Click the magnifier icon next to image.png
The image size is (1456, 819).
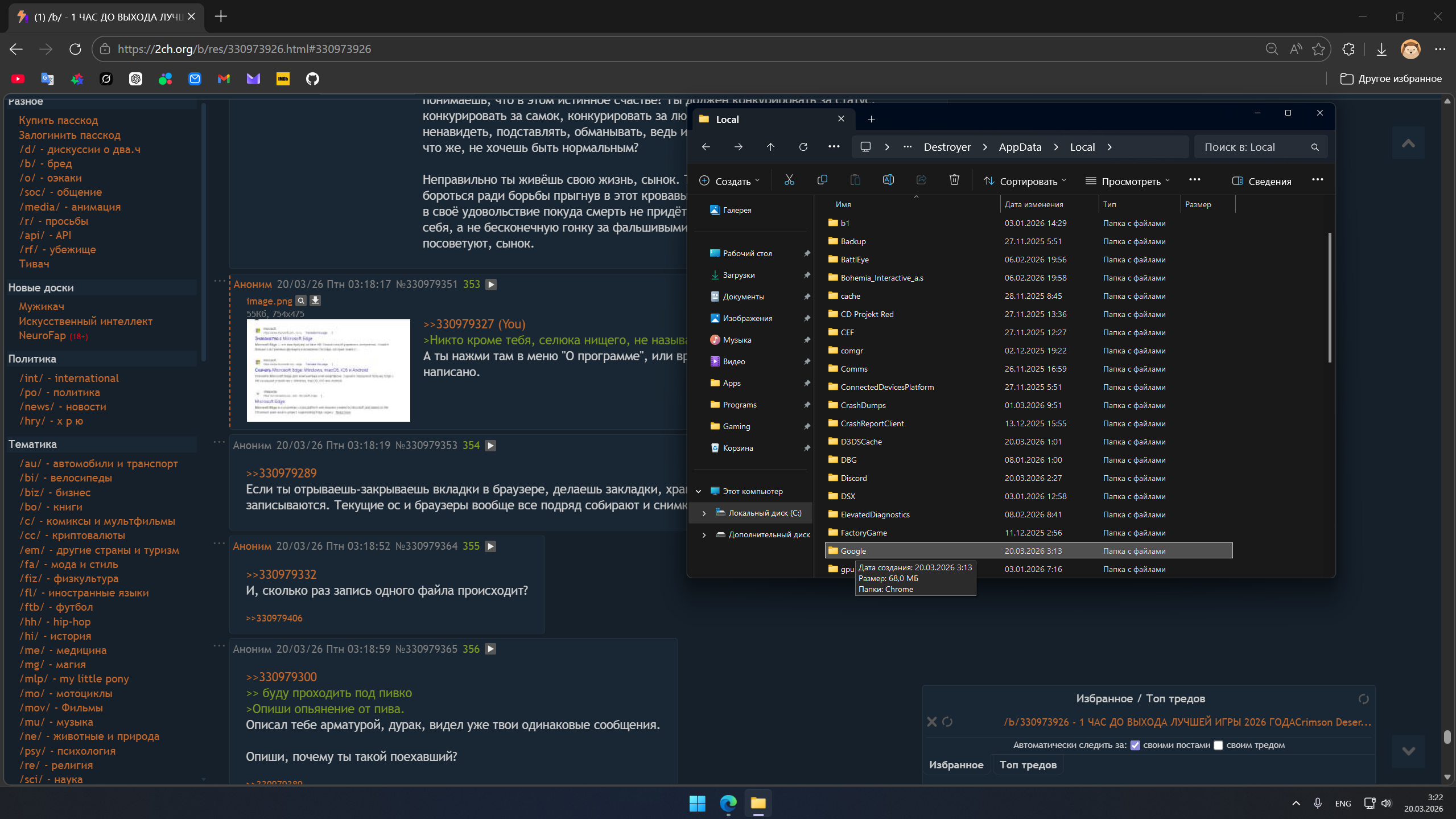click(302, 301)
